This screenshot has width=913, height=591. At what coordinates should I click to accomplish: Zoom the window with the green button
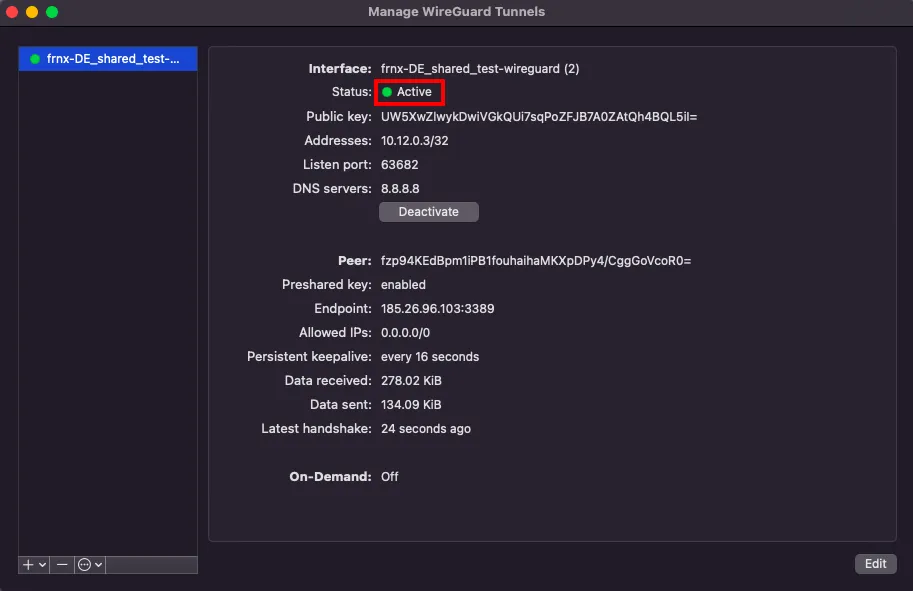click(52, 12)
